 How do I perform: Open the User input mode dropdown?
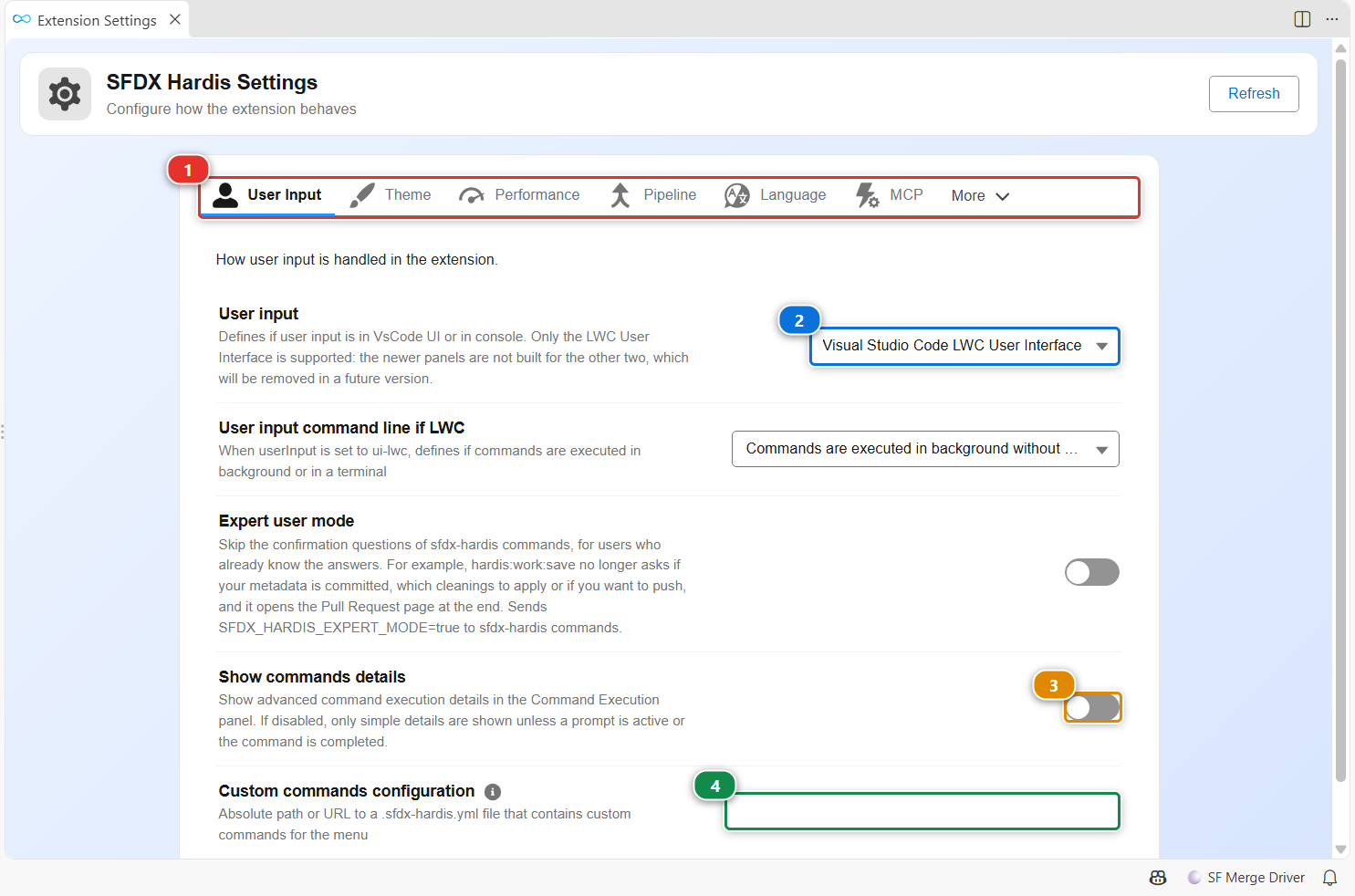click(964, 346)
